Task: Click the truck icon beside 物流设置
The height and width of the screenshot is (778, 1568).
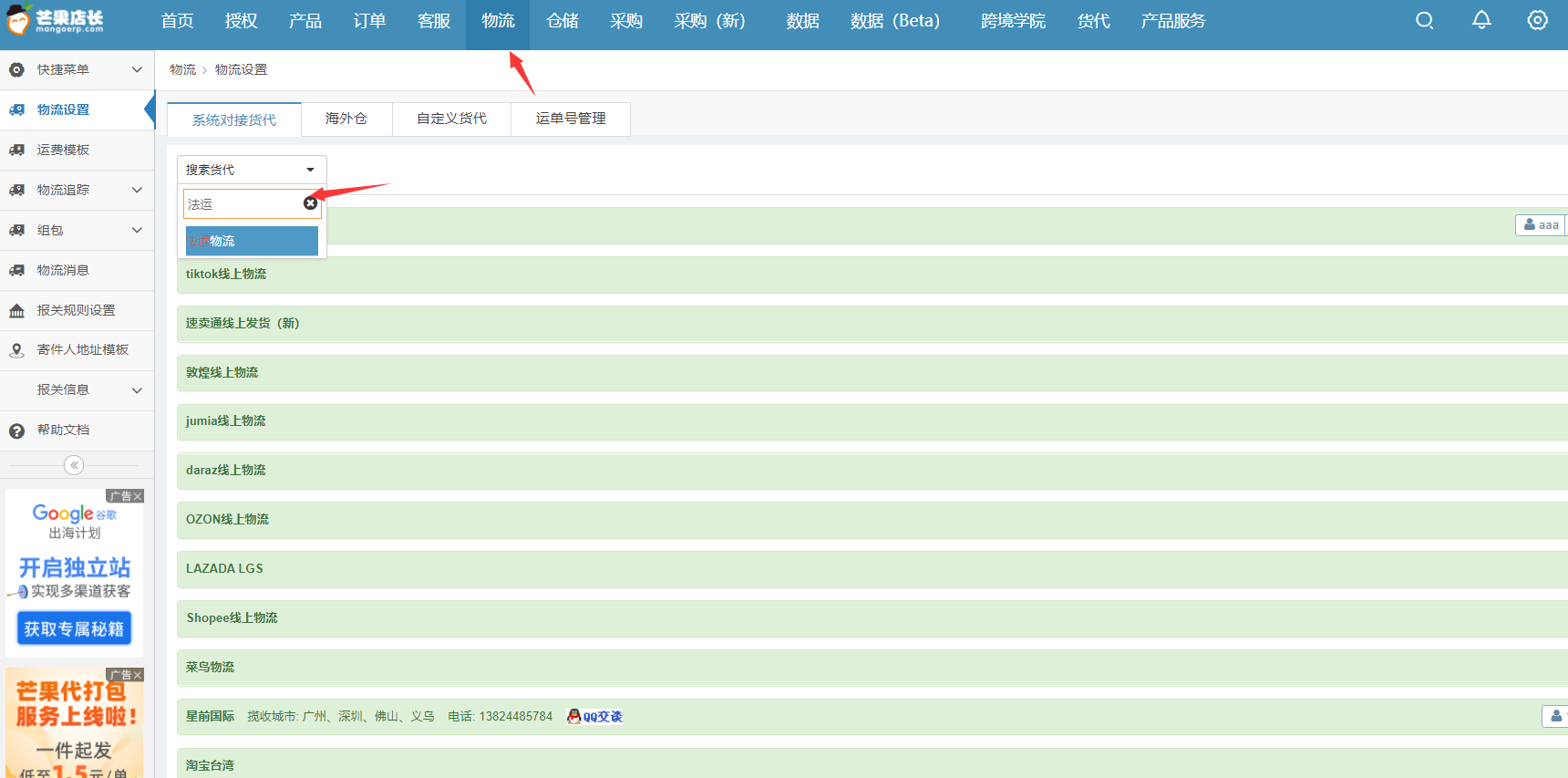Action: tap(16, 109)
